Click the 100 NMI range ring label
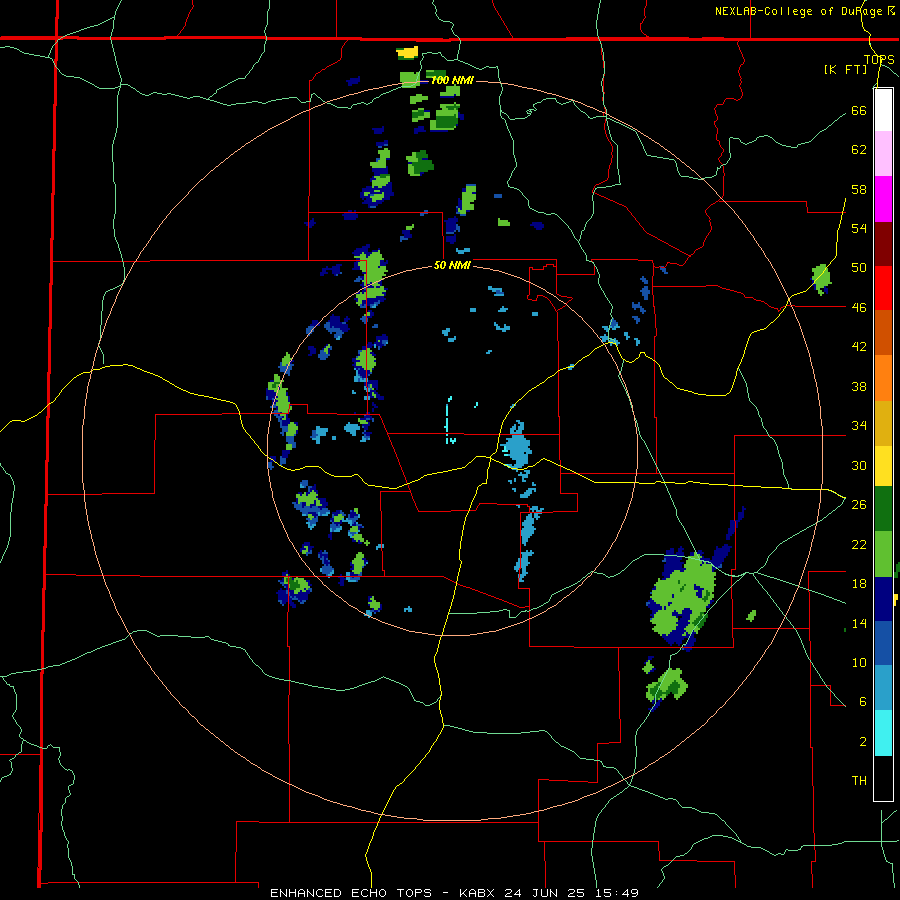Screen dimensions: 900x900 [452, 80]
